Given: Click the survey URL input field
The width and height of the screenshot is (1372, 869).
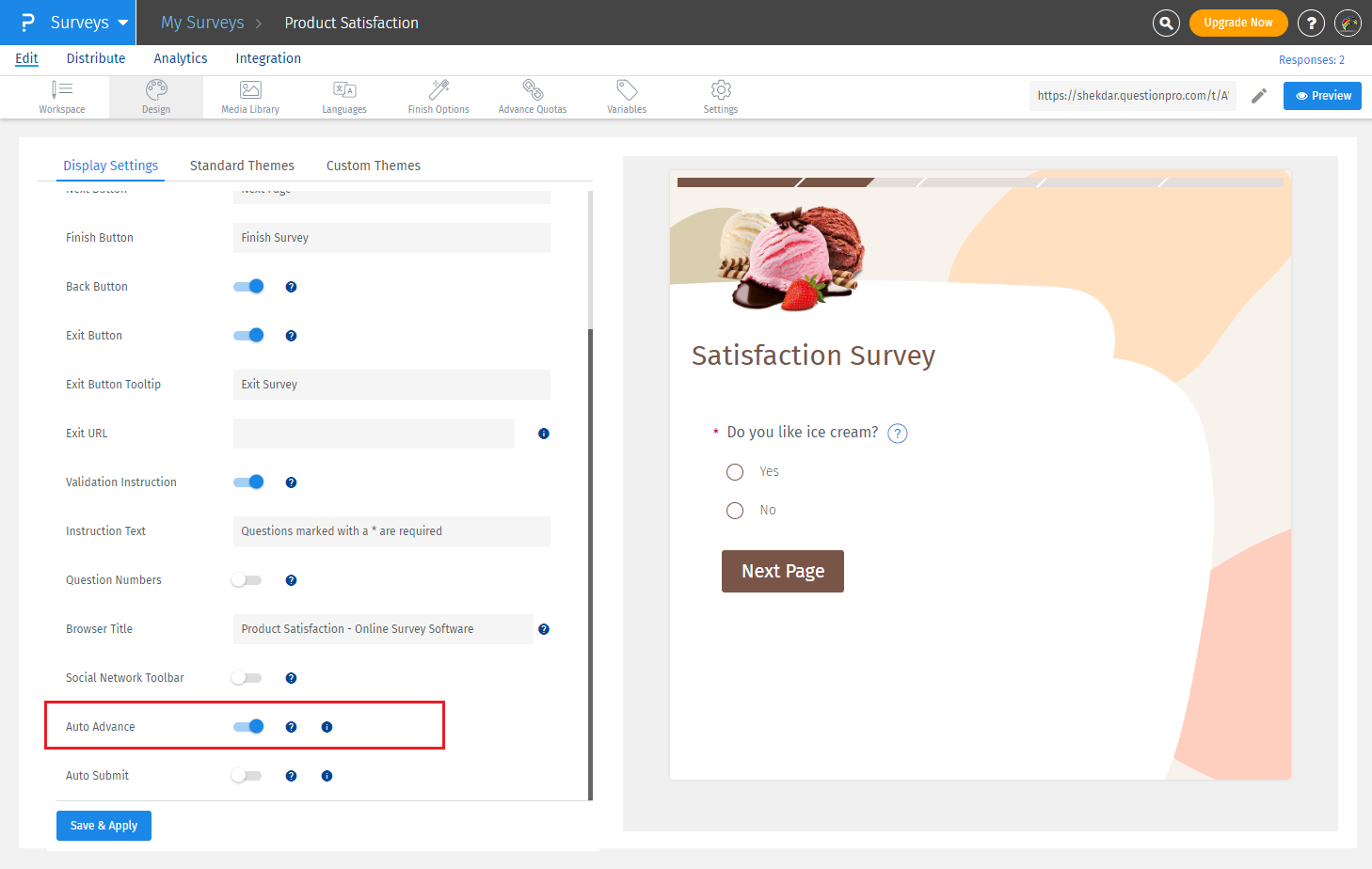Looking at the screenshot, I should (1132, 95).
